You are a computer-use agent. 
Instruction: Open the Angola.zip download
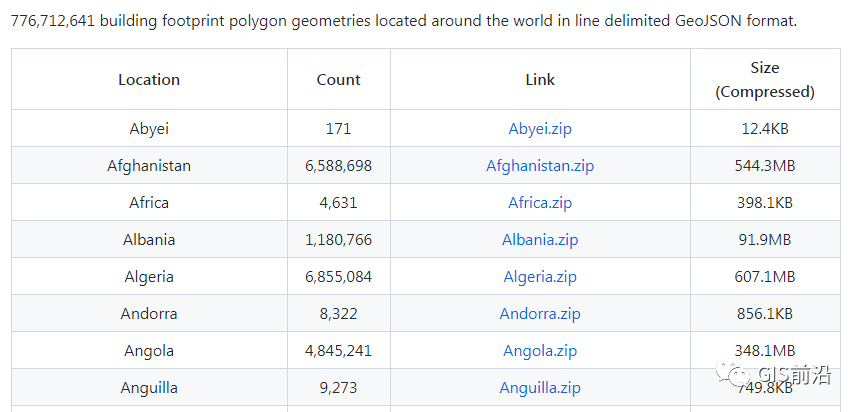pyautogui.click(x=540, y=351)
